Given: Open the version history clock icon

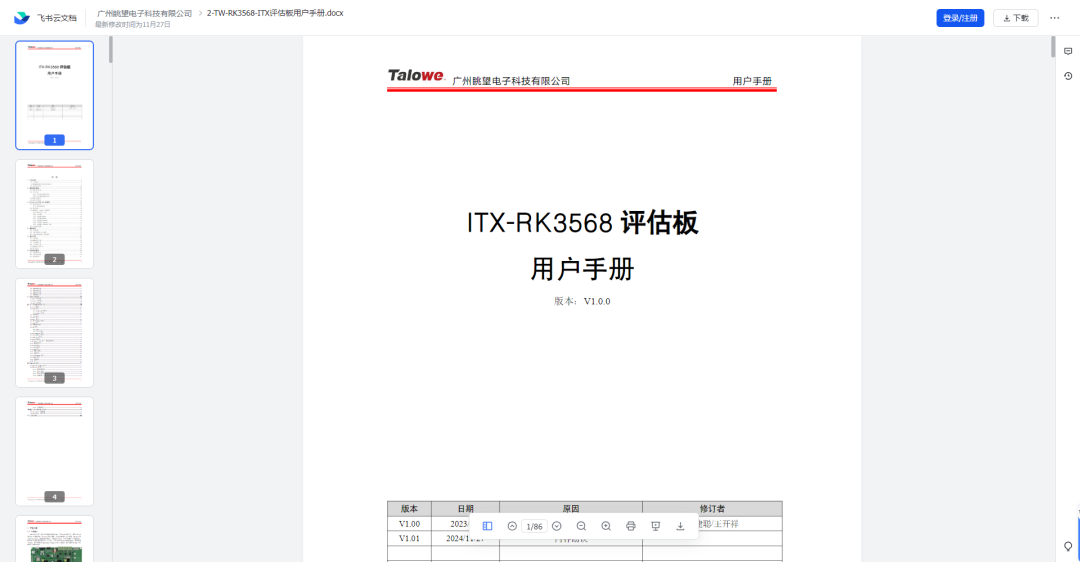Looking at the screenshot, I should (1068, 76).
